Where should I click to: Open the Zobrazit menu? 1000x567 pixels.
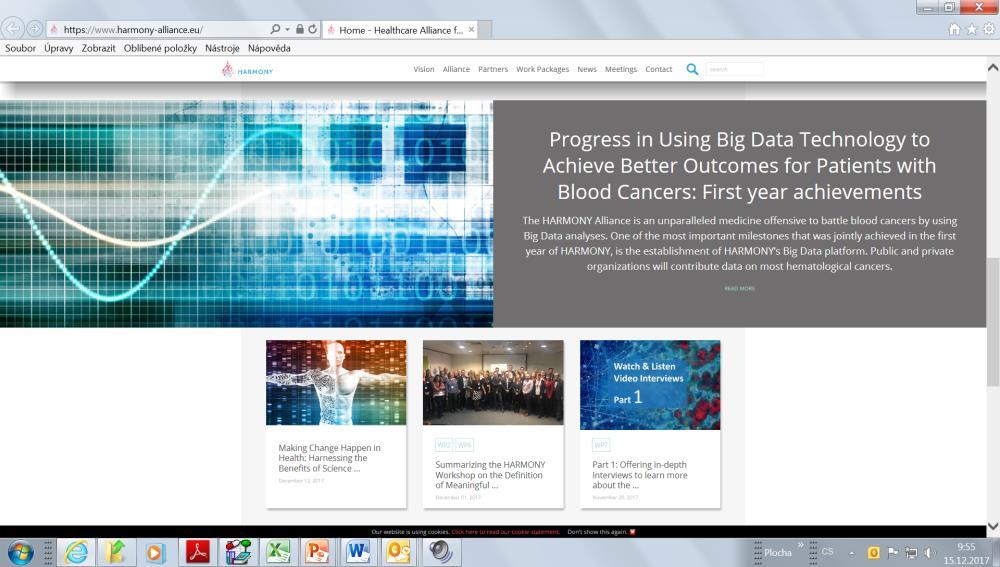[x=98, y=48]
